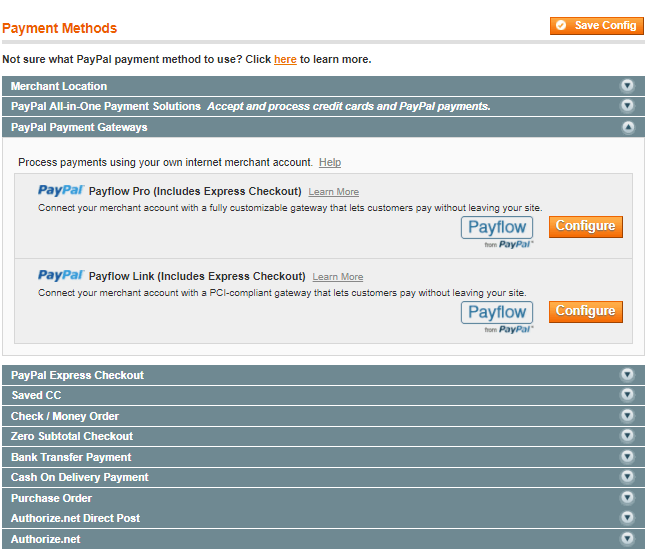
Task: Open Learn More link for Payflow Pro
Action: click(333, 192)
